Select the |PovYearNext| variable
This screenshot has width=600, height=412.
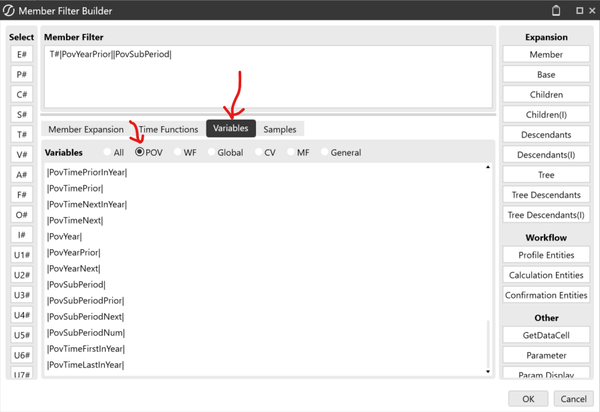tap(73, 269)
